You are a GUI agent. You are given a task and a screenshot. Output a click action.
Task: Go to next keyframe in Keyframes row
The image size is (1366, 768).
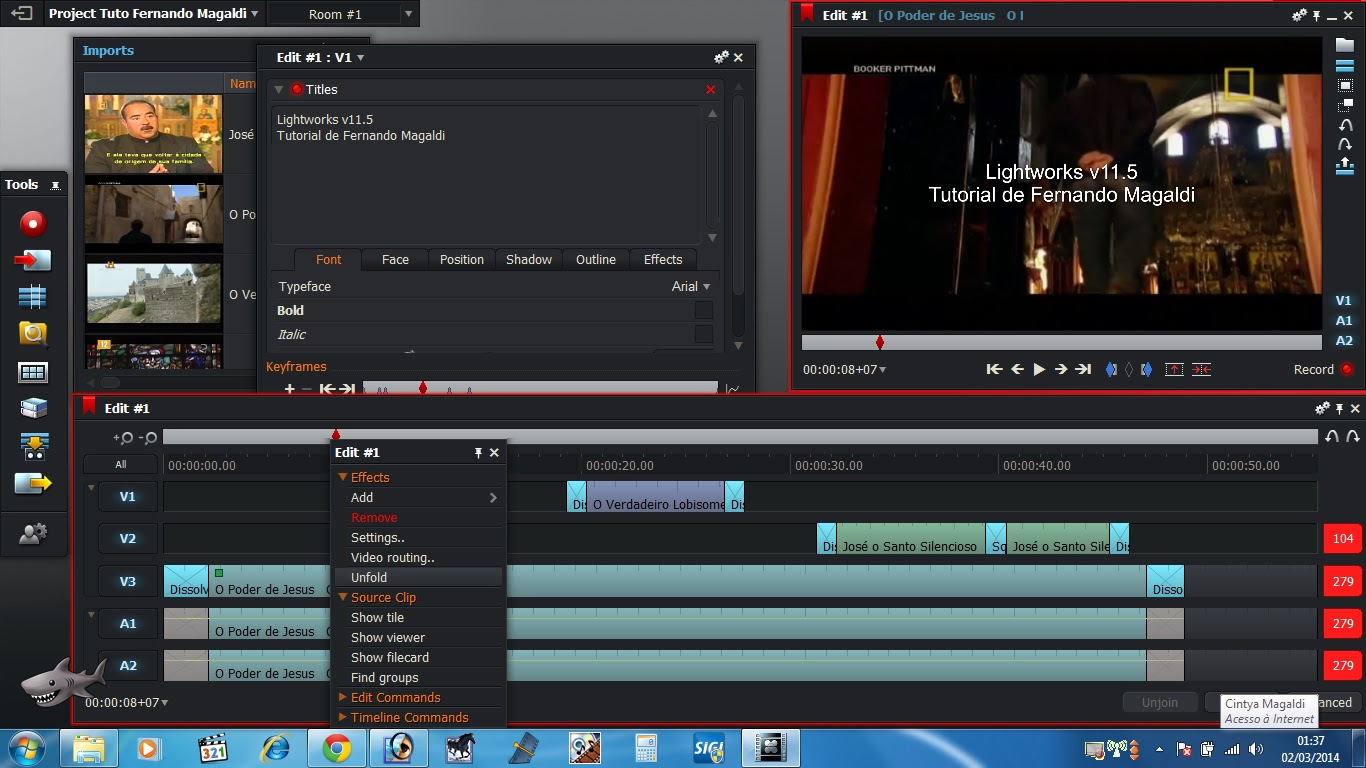click(346, 388)
